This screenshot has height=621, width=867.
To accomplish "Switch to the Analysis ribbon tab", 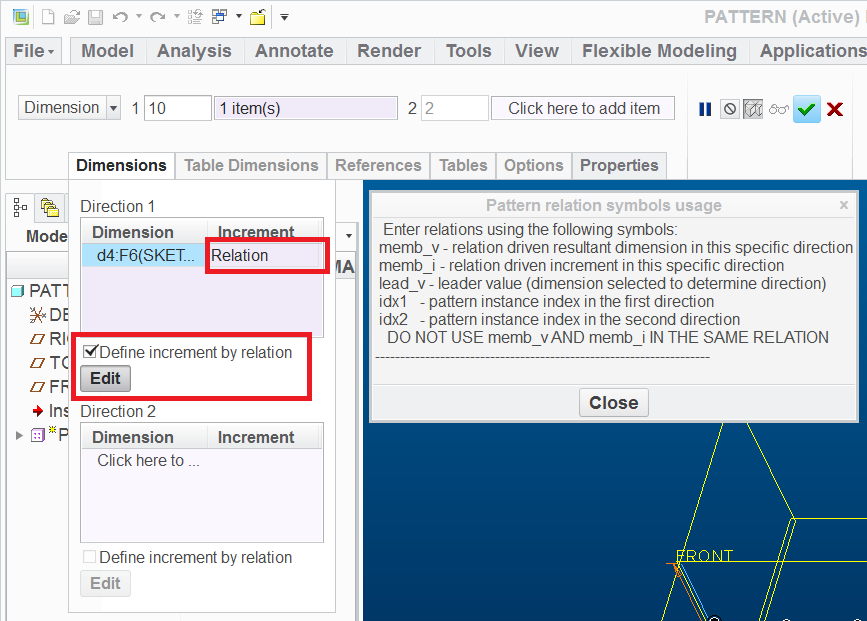I will click(x=194, y=51).
